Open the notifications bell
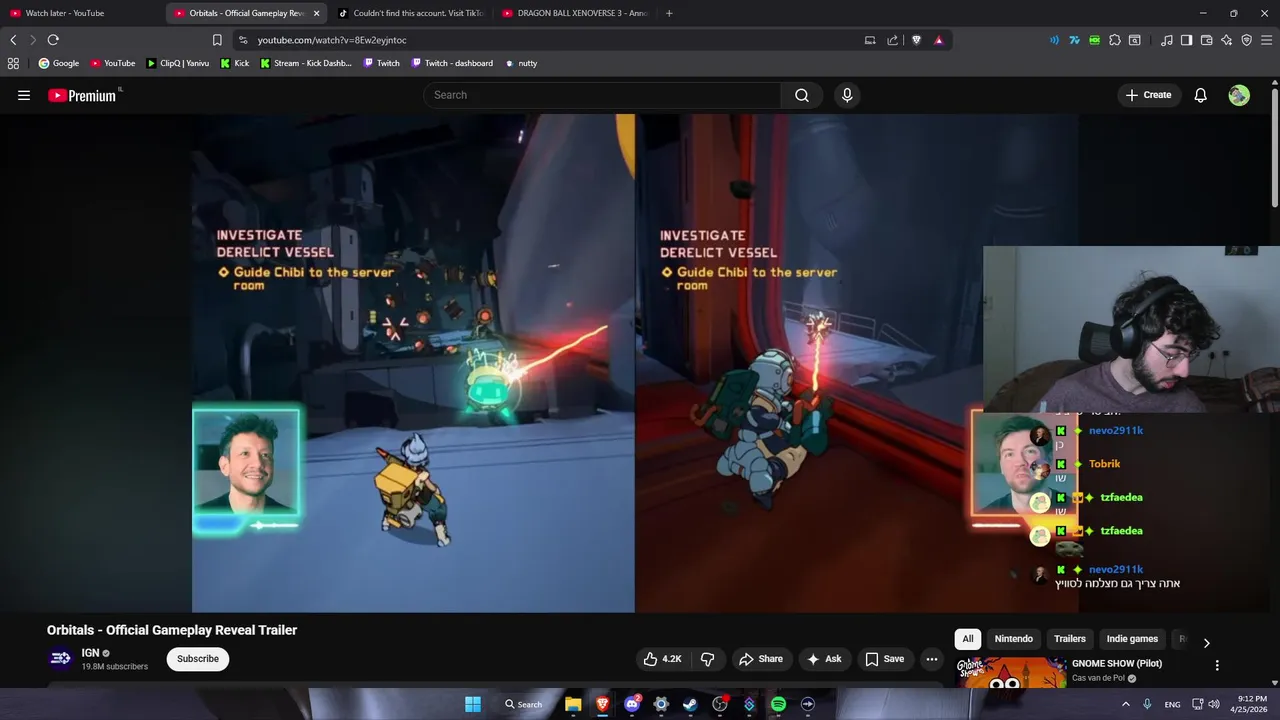Viewport: 1280px width, 720px height. (1200, 95)
